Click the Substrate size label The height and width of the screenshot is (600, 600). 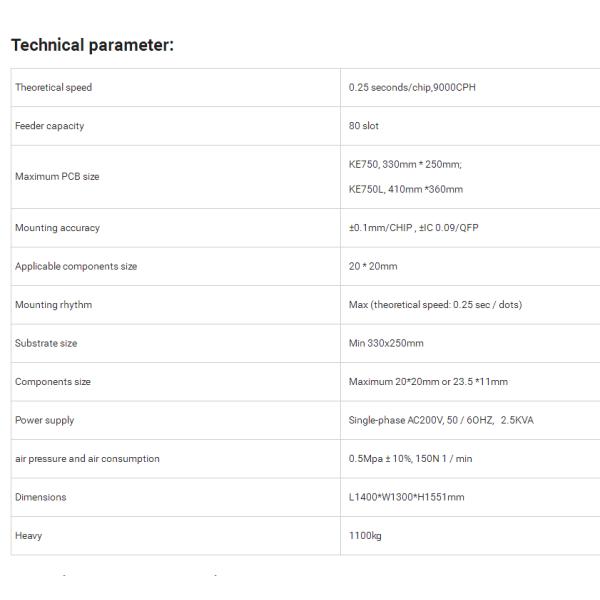[x=46, y=343]
